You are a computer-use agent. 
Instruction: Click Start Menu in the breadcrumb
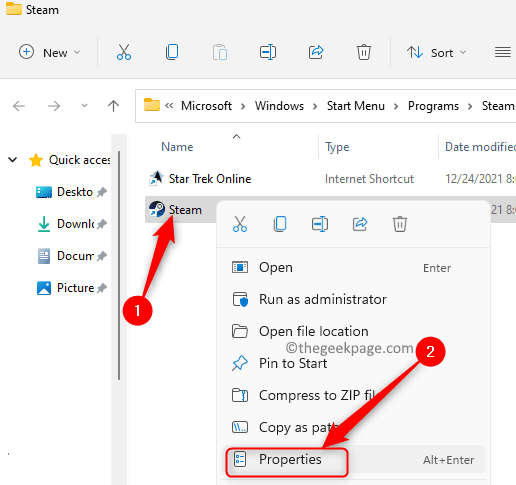point(356,106)
